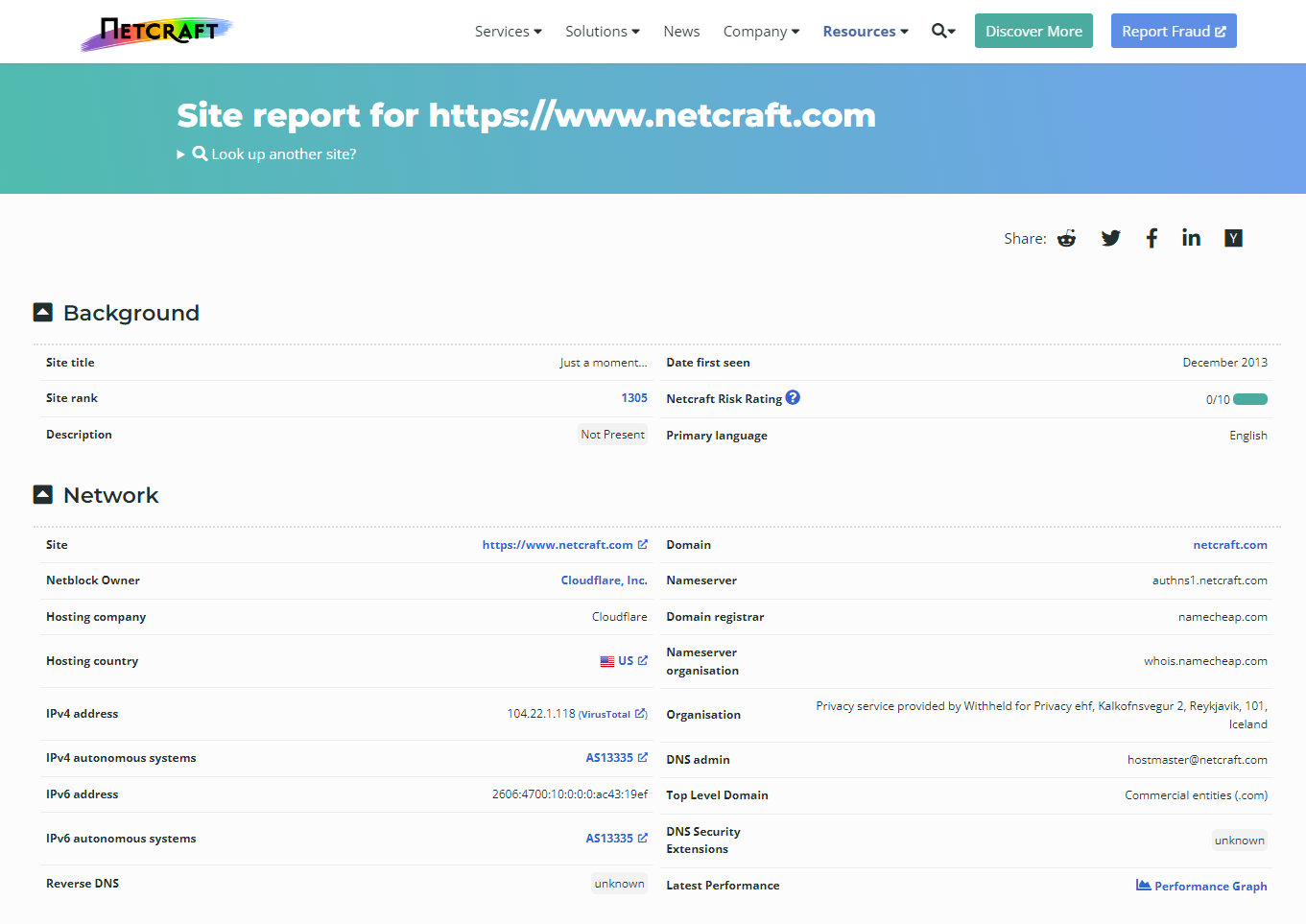1306x924 pixels.
Task: Open the search magnifier in navbar
Action: (943, 31)
